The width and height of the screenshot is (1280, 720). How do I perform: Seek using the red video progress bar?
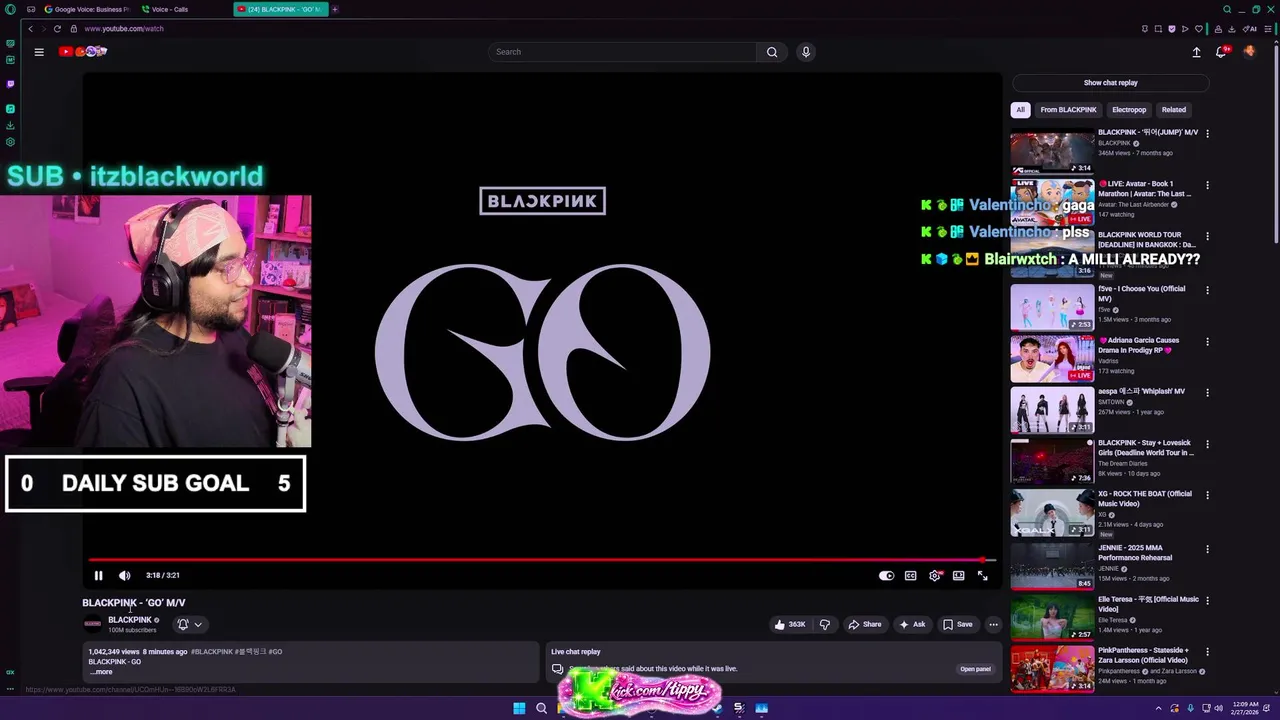[541, 560]
